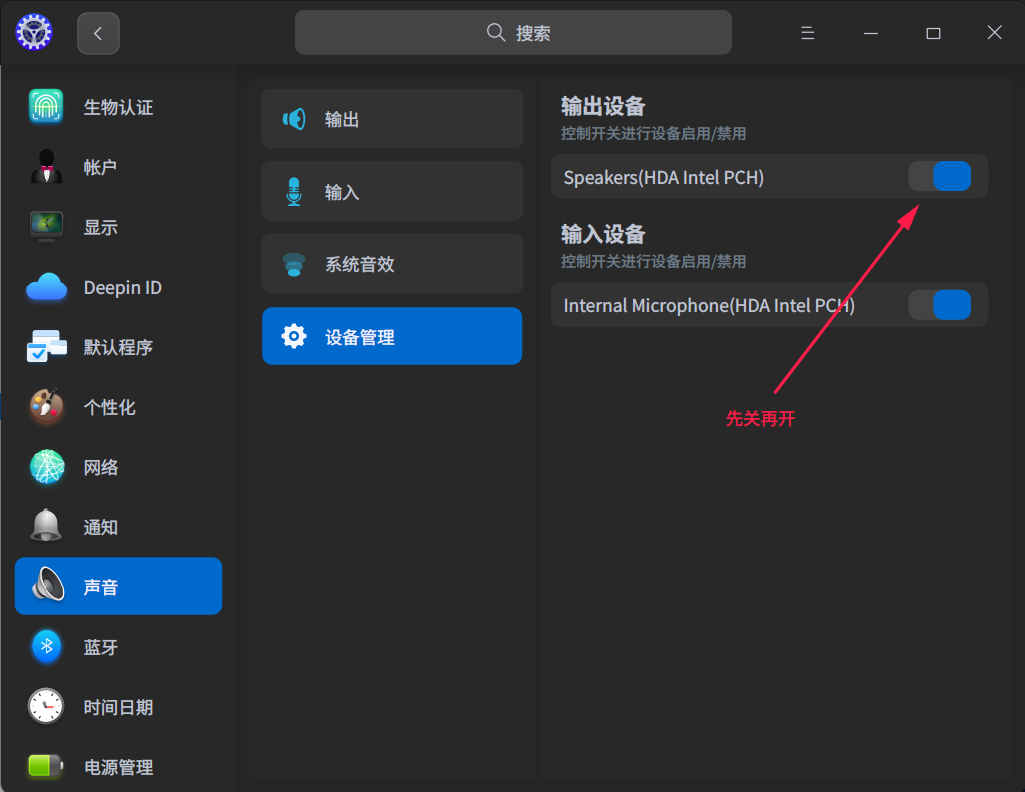Click the 默认程序 windows icon

pos(46,346)
